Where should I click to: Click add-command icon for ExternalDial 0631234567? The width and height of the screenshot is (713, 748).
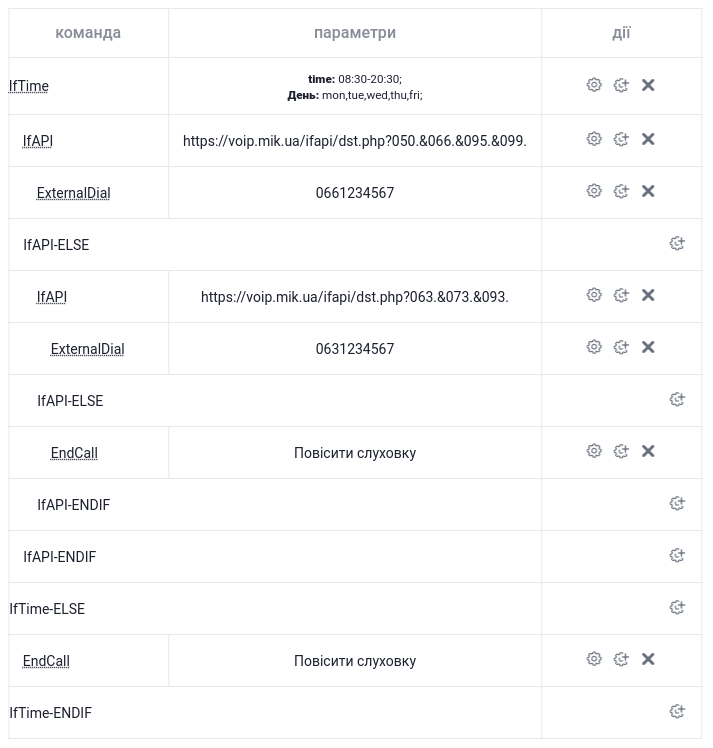coord(621,347)
